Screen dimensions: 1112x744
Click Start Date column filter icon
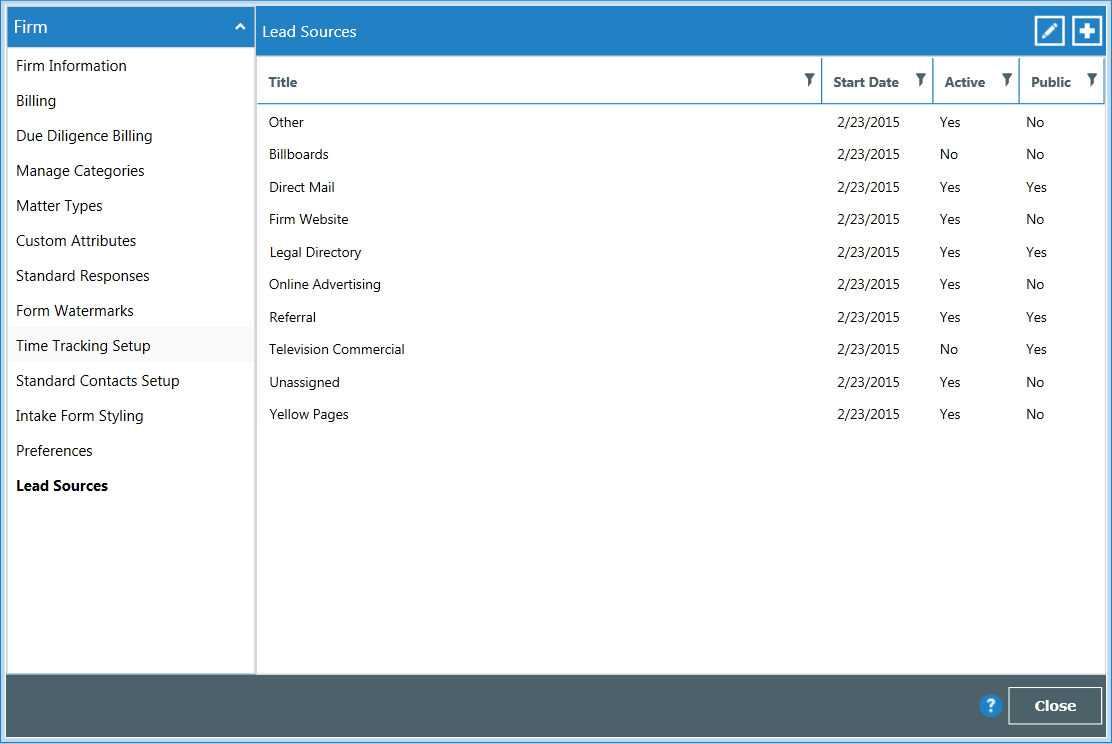[x=920, y=80]
